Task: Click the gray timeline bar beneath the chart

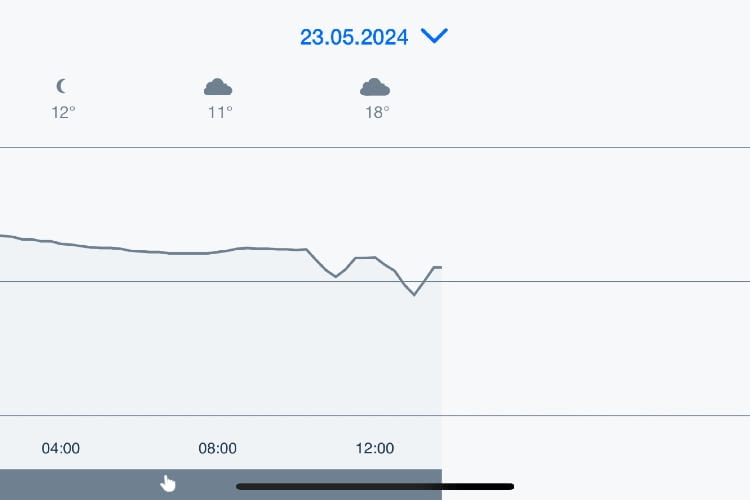Action: pos(221,484)
